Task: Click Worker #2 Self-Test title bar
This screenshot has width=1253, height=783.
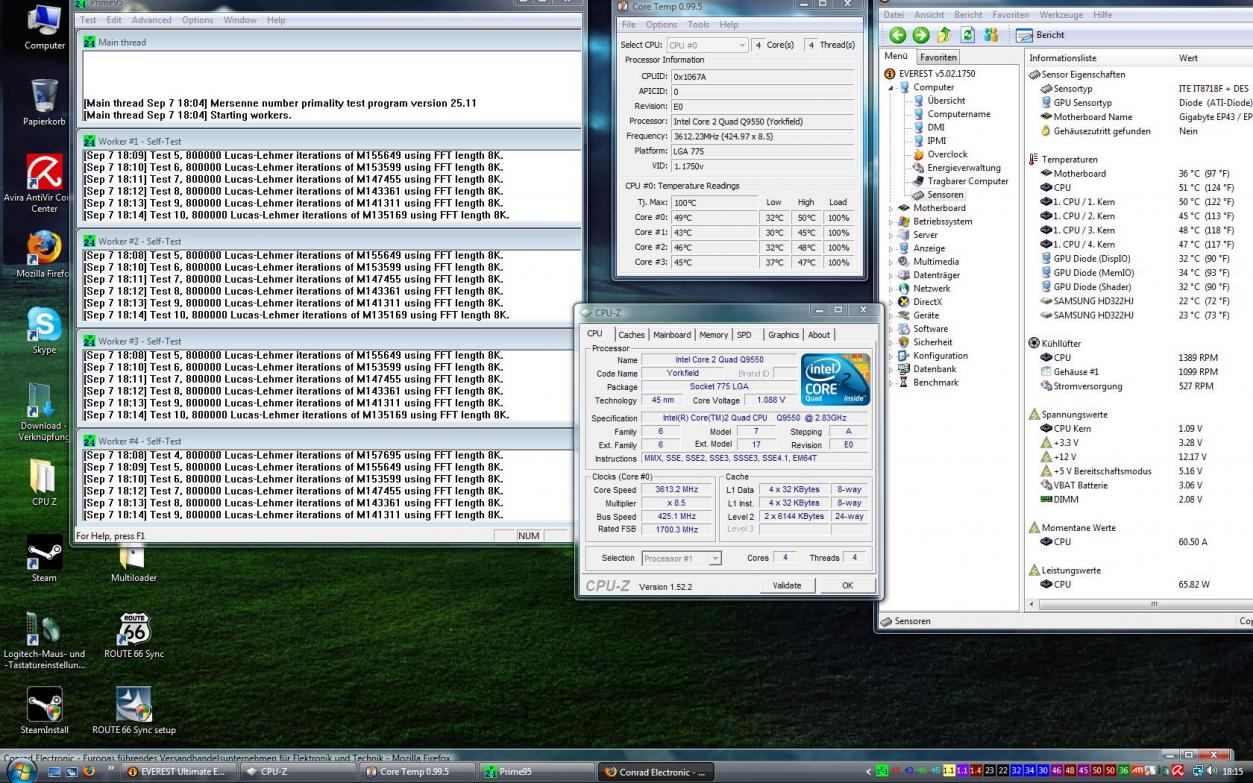Action: click(330, 241)
